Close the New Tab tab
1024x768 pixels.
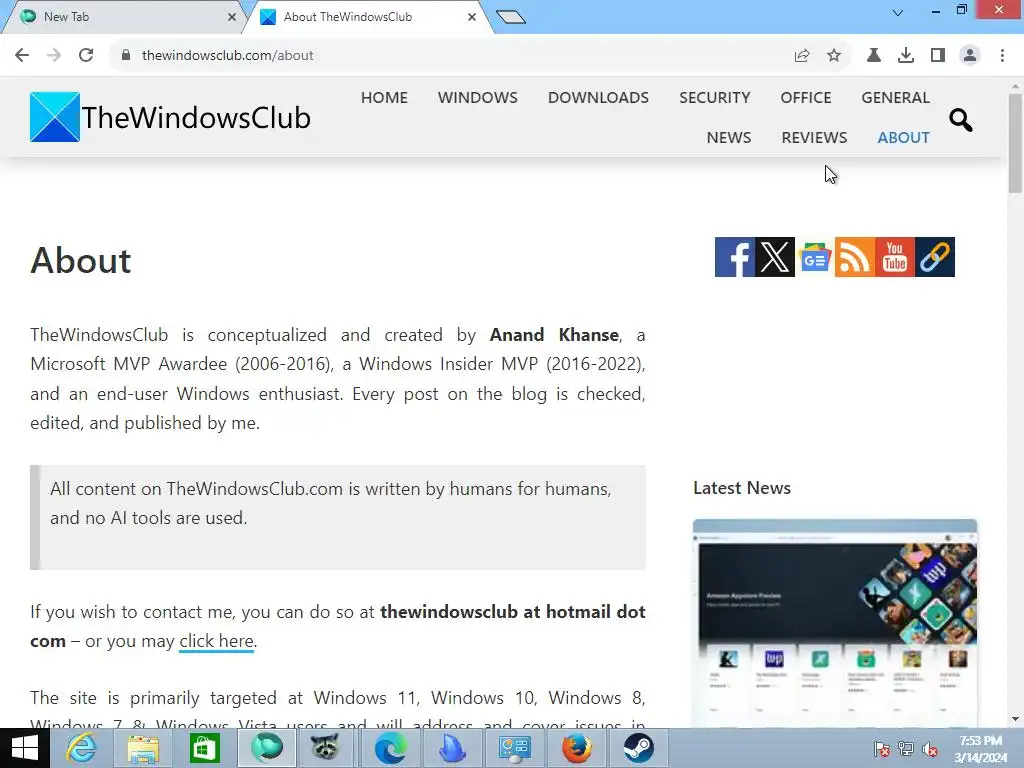click(x=231, y=17)
